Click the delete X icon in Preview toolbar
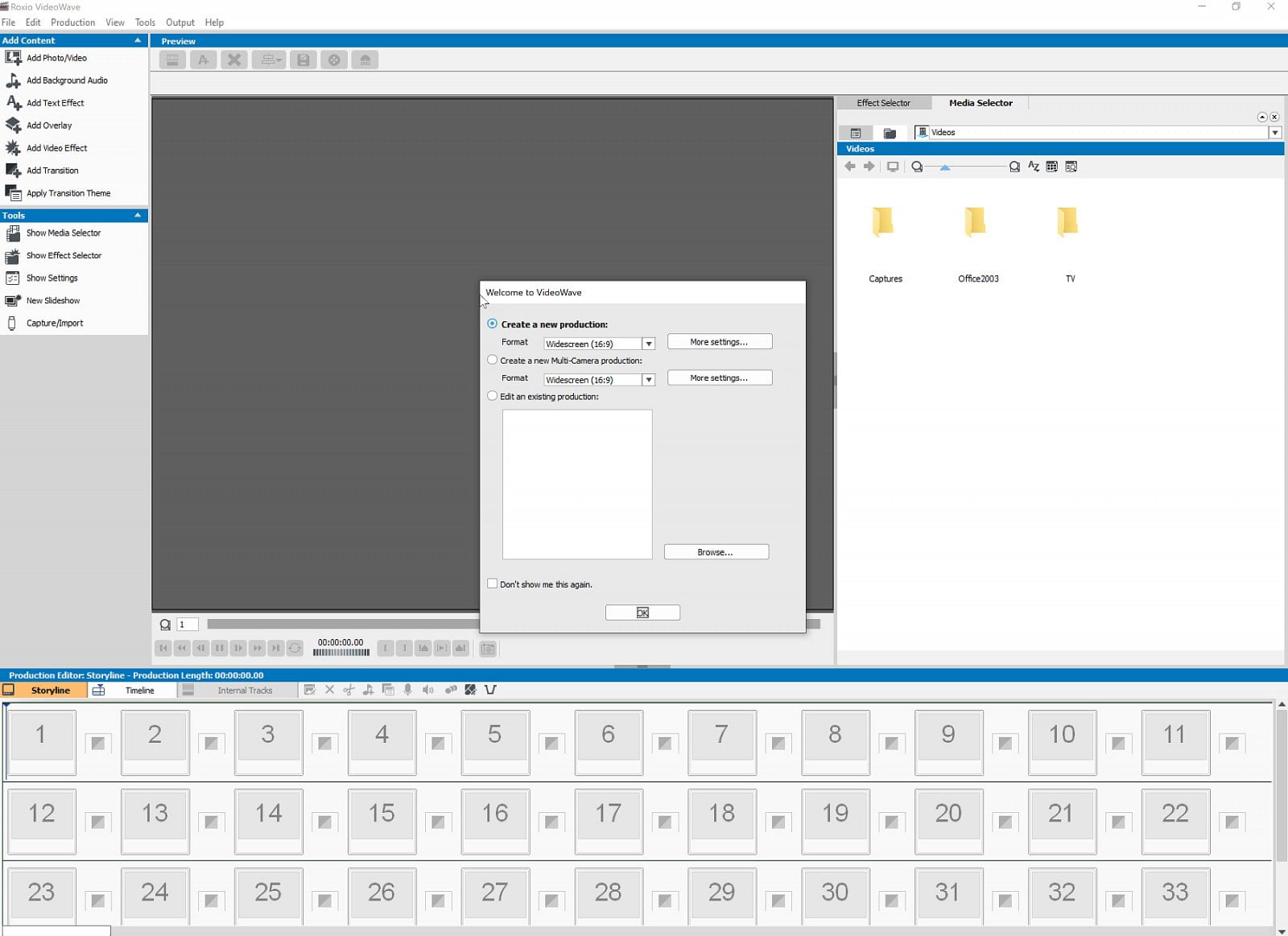 pyautogui.click(x=234, y=60)
